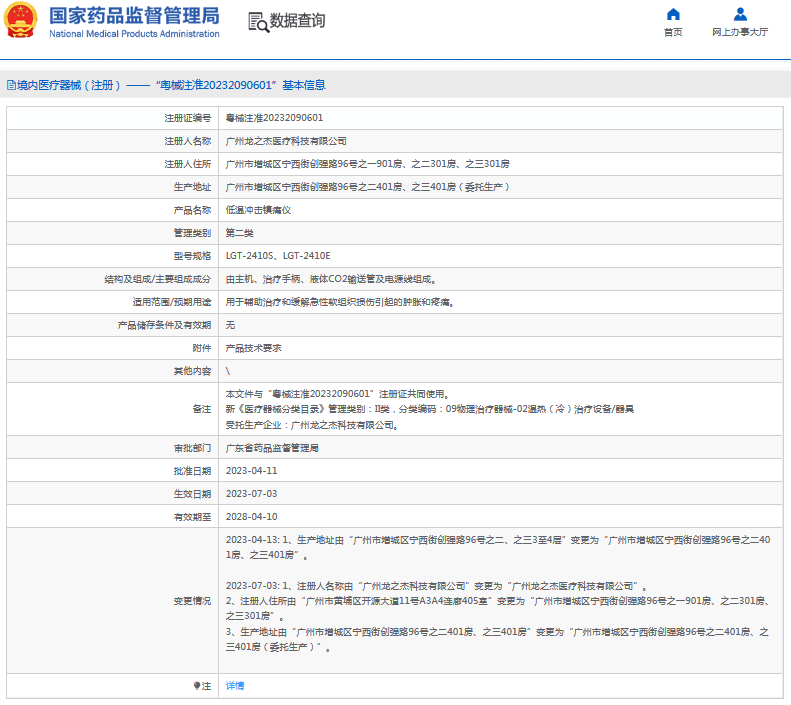791x705 pixels.
Task: Select registration number 粤械注准20232090601 value
Action: (x=274, y=118)
